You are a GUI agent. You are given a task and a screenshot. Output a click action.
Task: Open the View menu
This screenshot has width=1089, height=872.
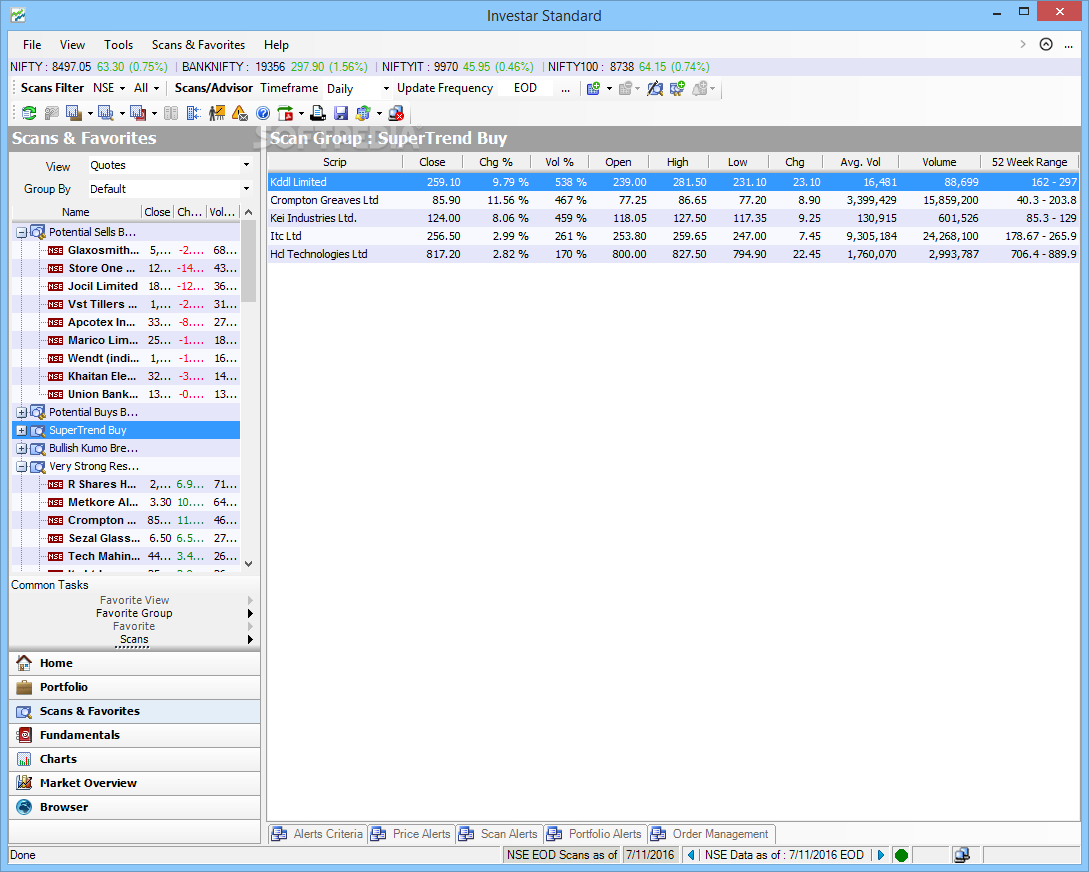point(72,44)
